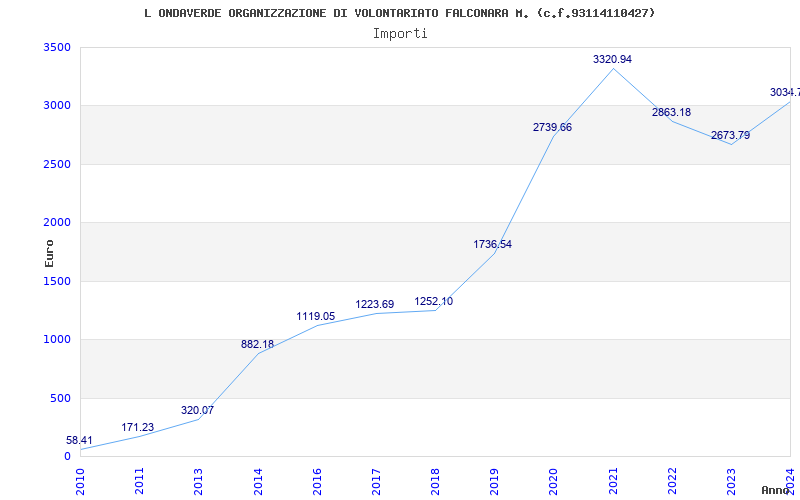Select the 171.23 data label
The width and height of the screenshot is (800, 500).
point(137,428)
